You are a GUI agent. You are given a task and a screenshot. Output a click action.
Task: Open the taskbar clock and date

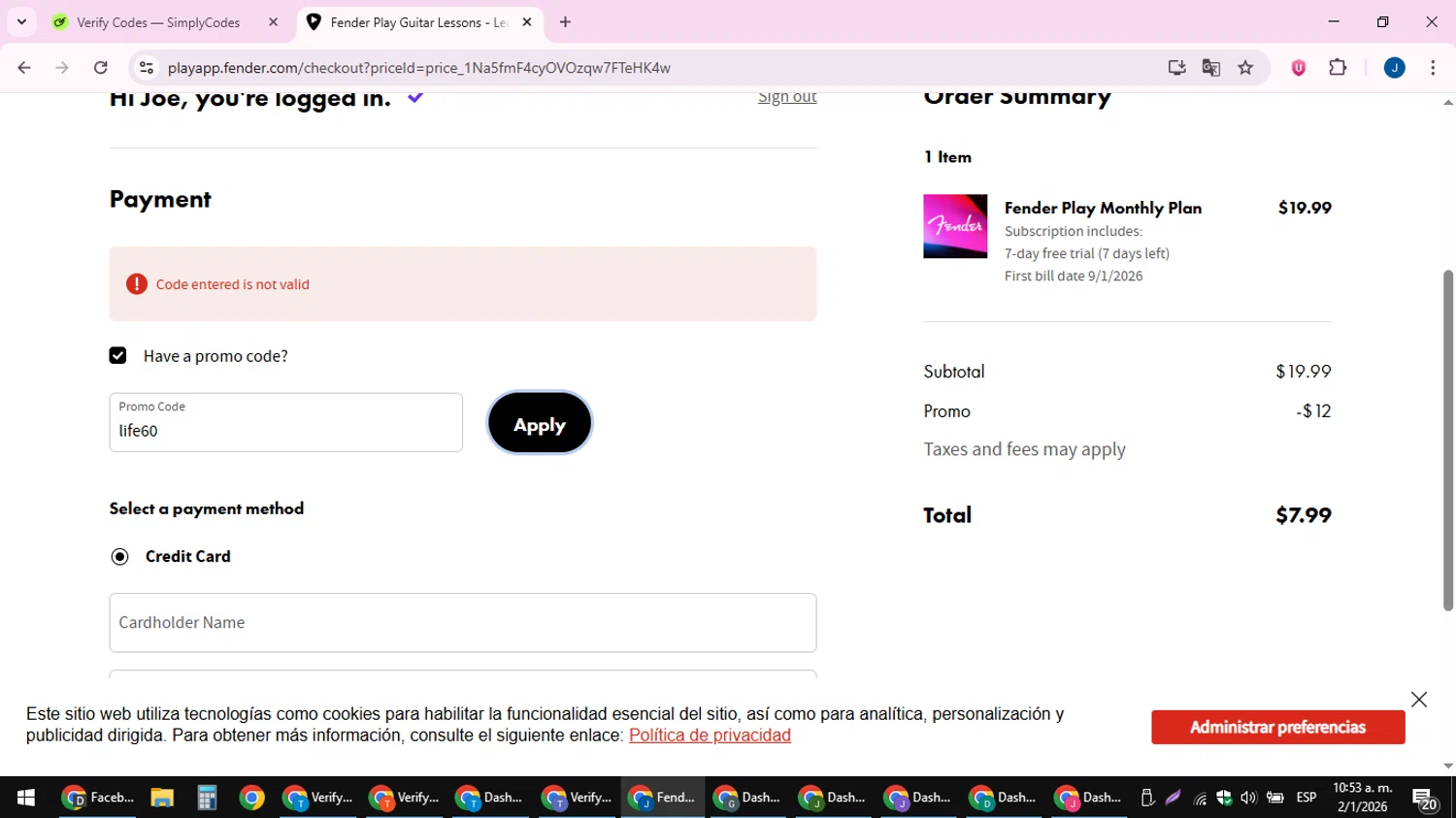(1363, 798)
